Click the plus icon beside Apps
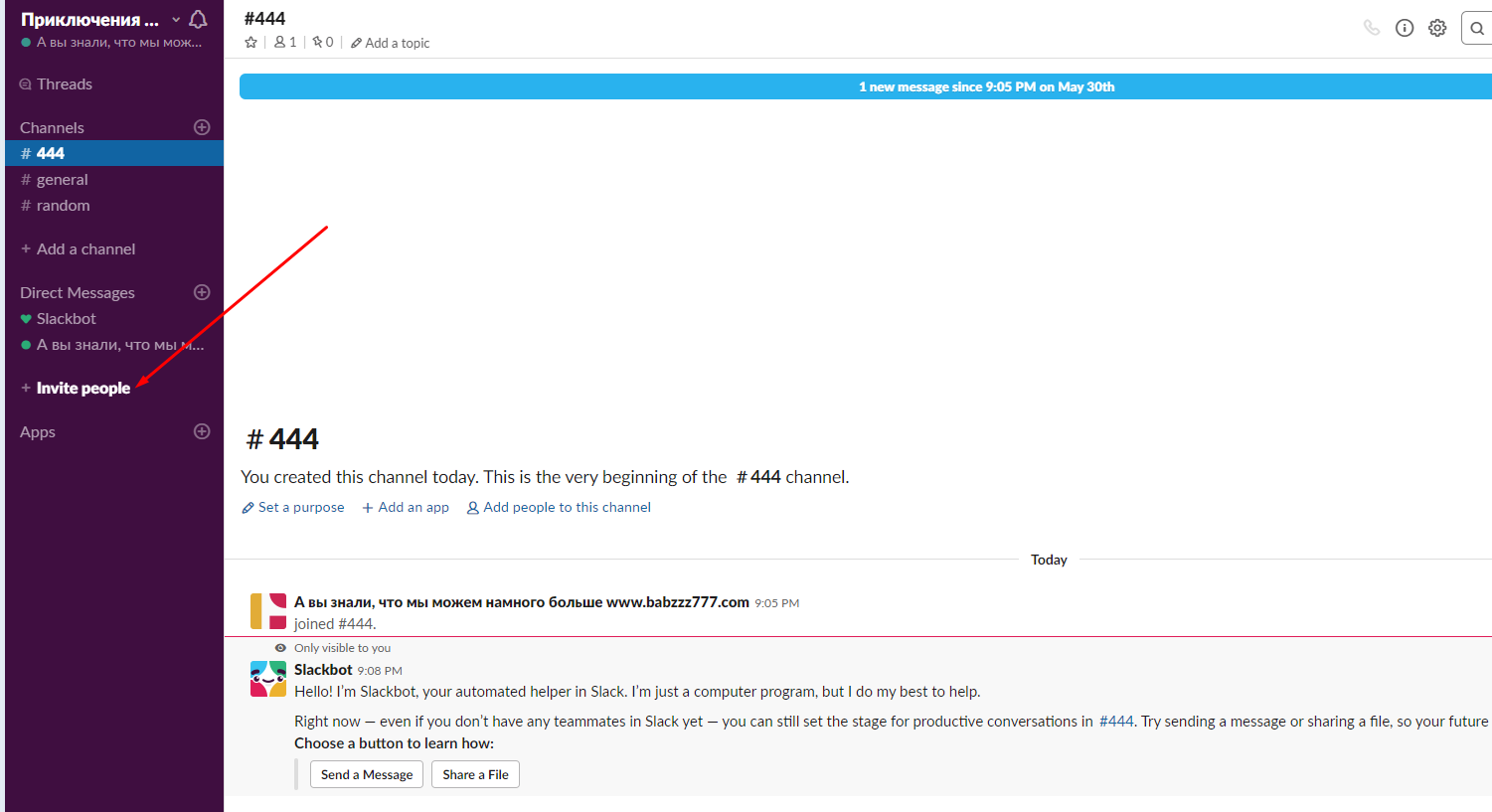 (202, 431)
